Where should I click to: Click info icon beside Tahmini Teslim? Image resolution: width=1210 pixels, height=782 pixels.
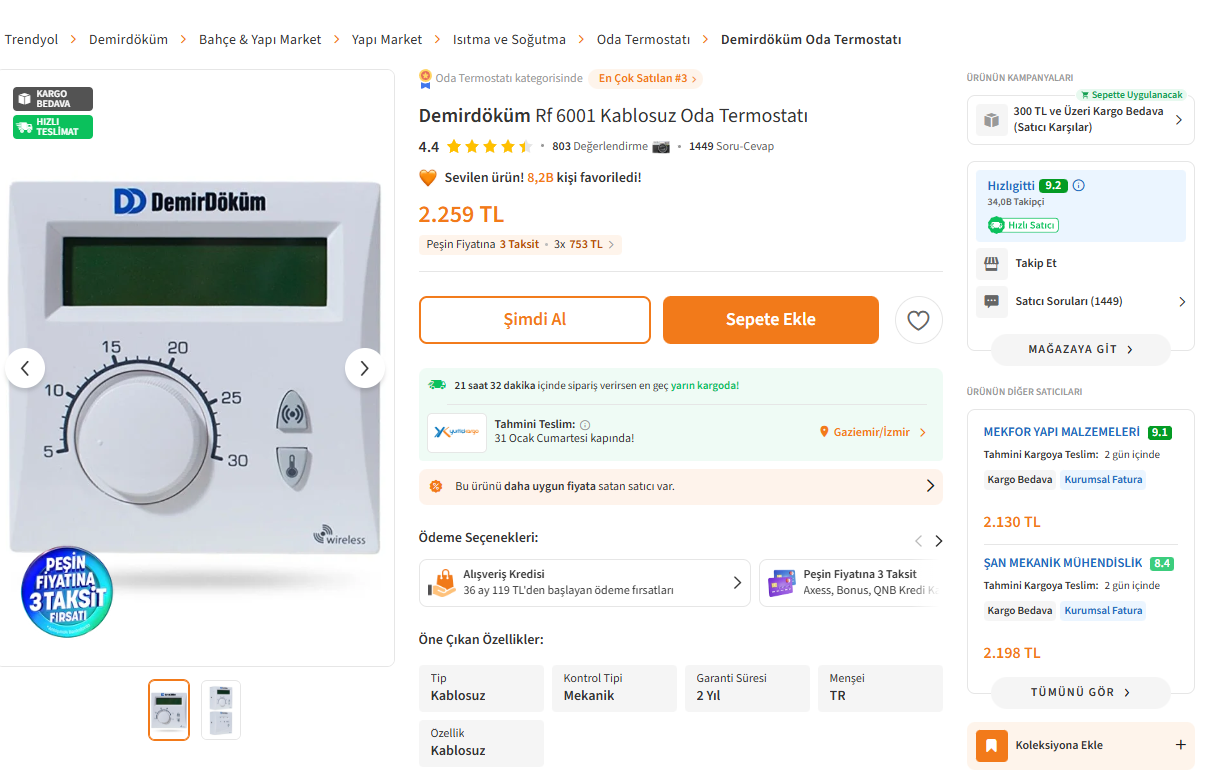585,424
